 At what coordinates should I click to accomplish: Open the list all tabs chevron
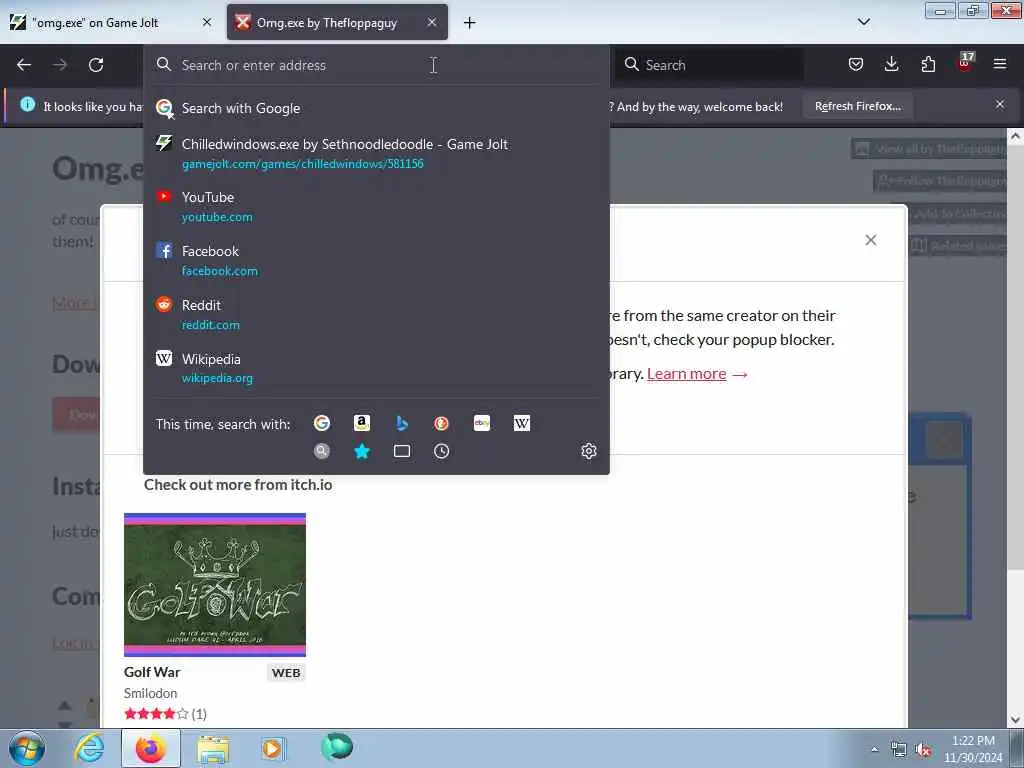point(863,22)
